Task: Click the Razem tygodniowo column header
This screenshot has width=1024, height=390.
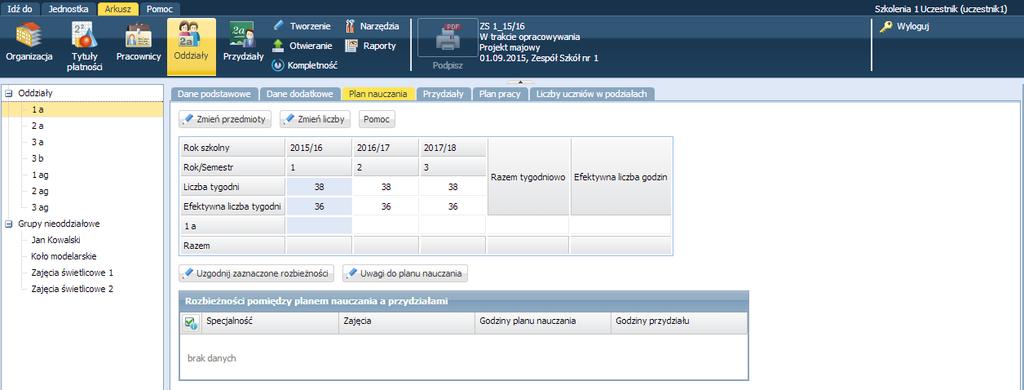Action: pyautogui.click(x=528, y=177)
